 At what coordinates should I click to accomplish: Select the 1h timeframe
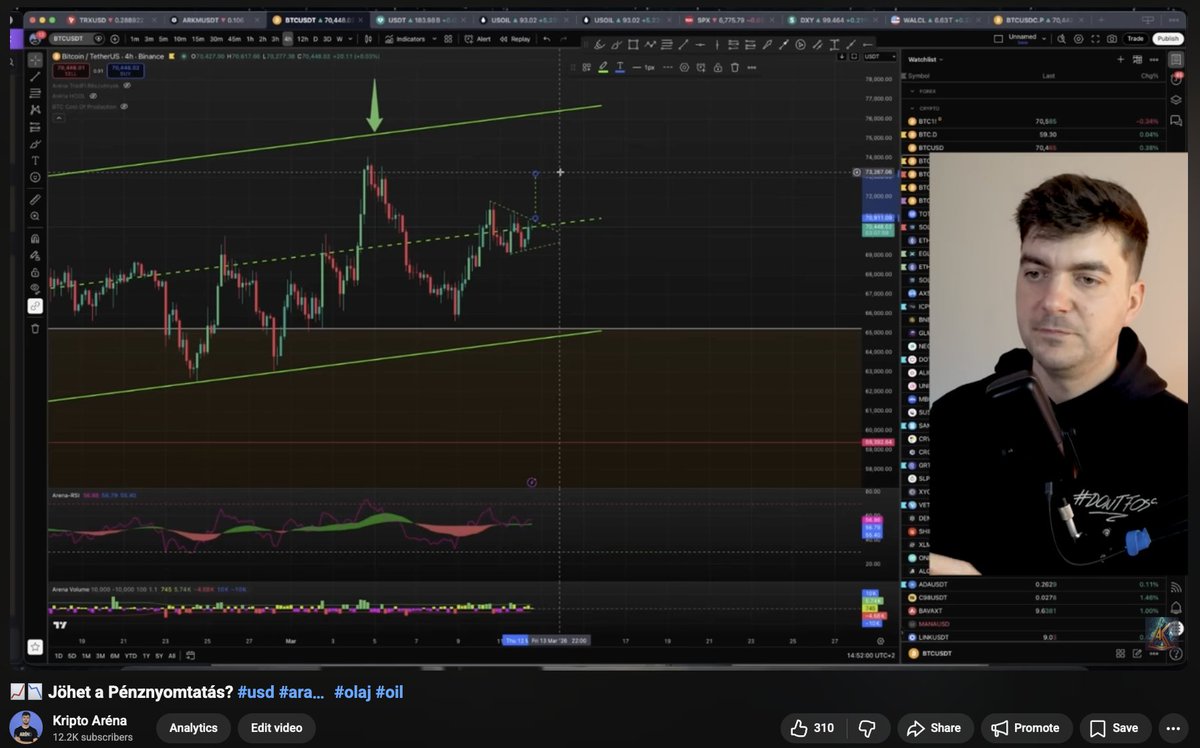pyautogui.click(x=249, y=39)
